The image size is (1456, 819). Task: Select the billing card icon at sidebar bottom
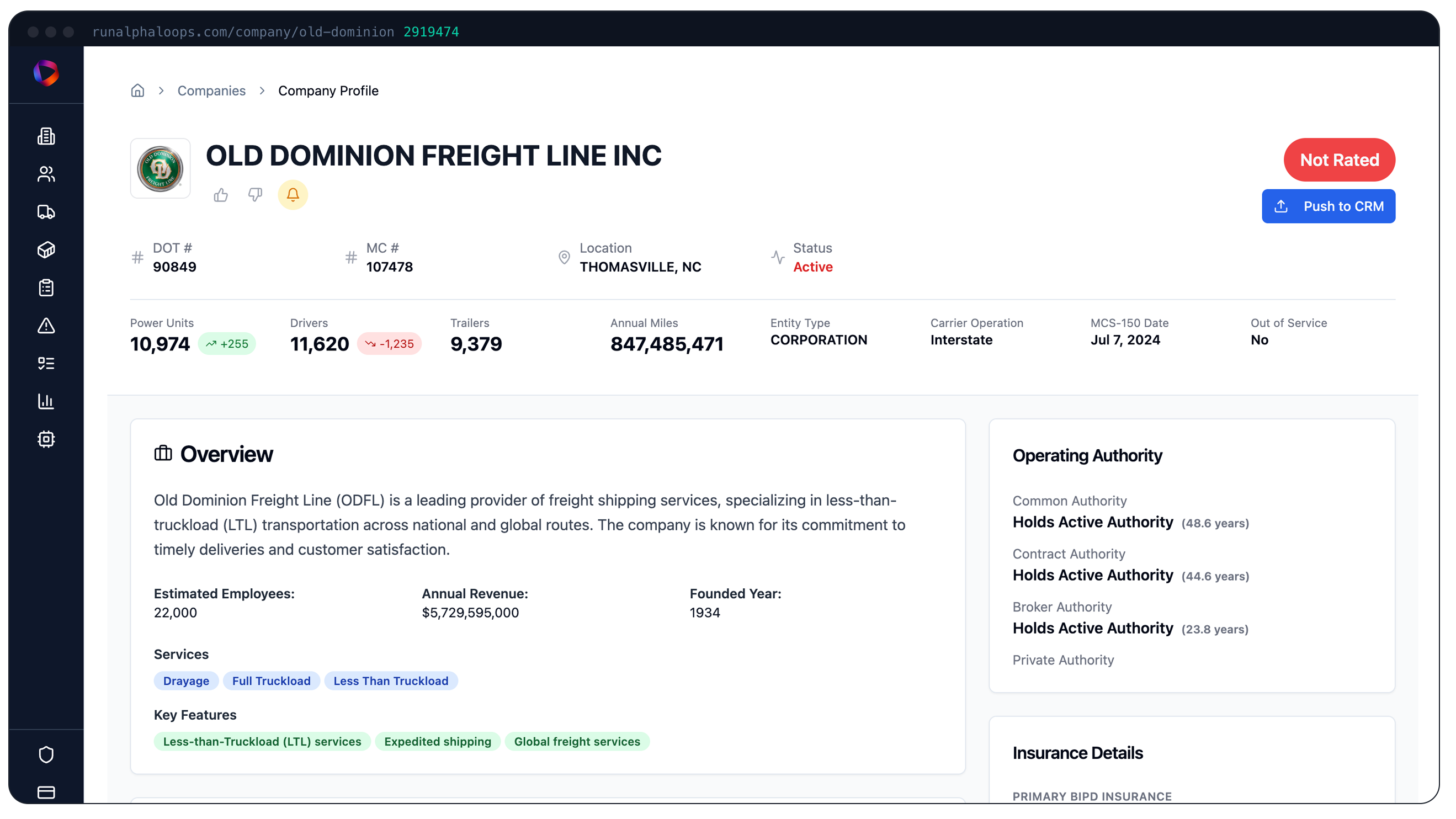(45, 792)
